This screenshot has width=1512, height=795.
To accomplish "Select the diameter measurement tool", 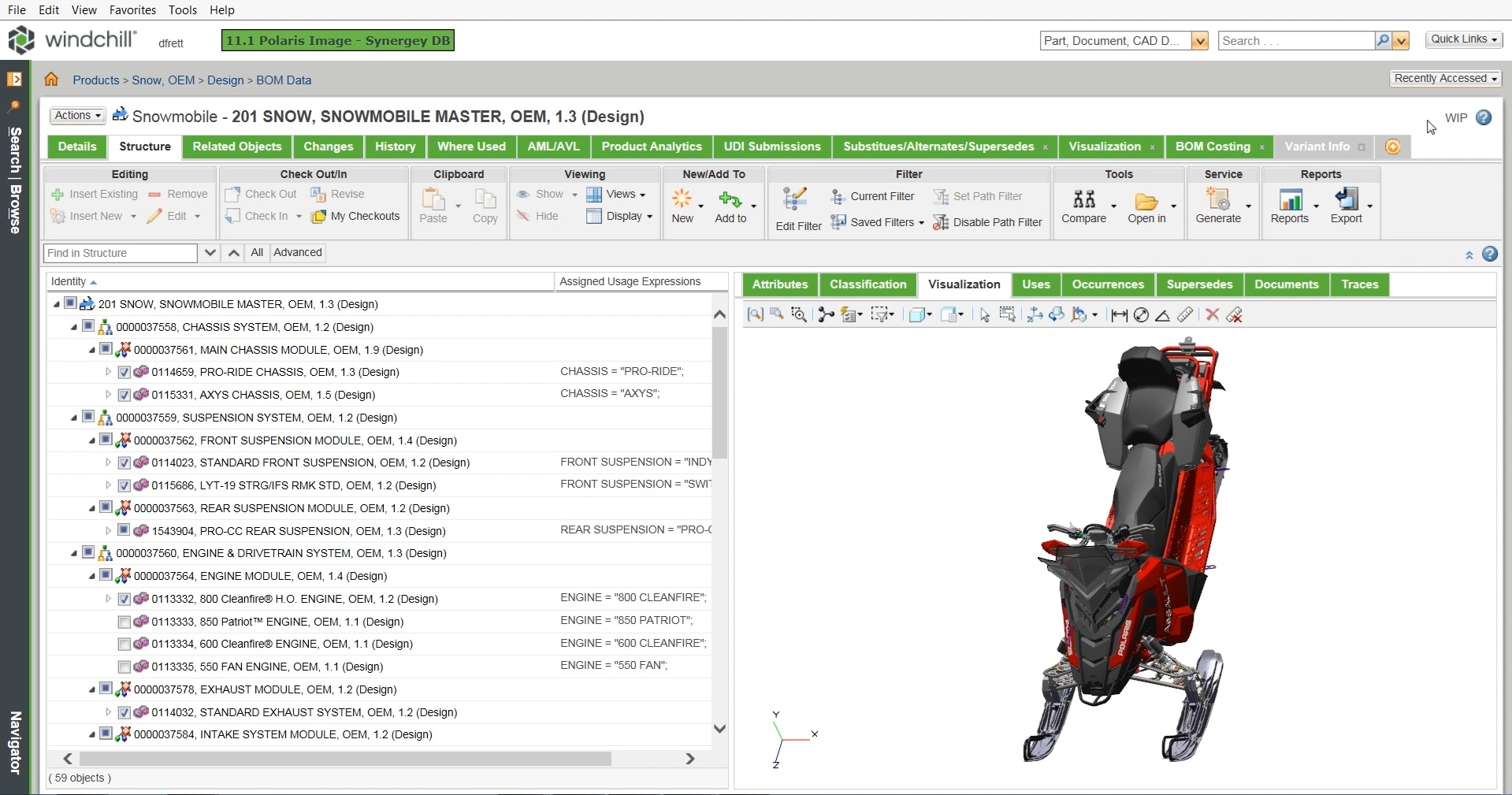I will (1141, 315).
